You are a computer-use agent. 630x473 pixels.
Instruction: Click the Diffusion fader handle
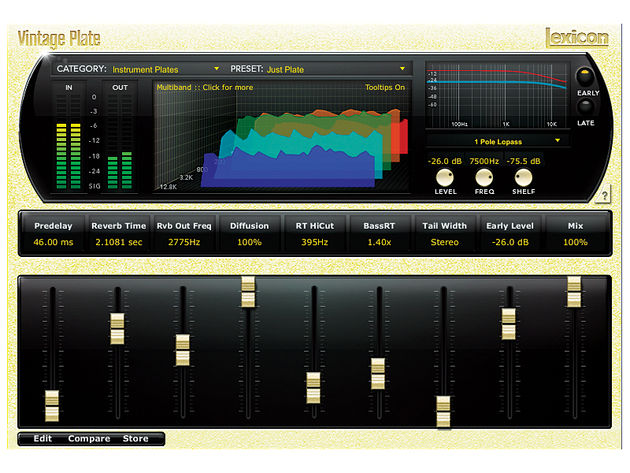point(248,292)
